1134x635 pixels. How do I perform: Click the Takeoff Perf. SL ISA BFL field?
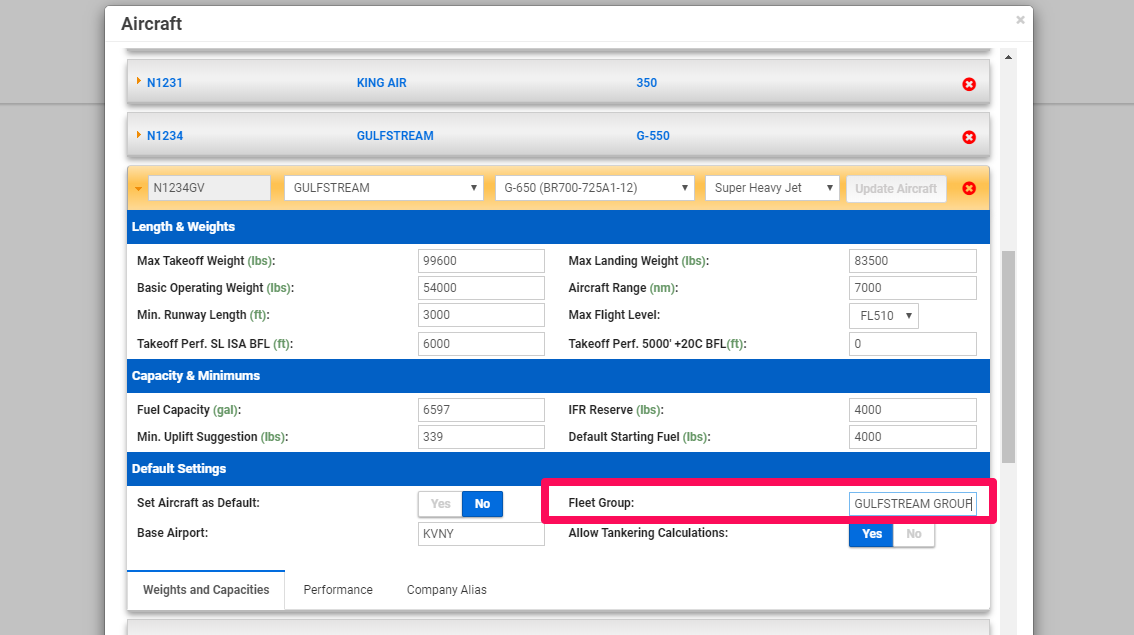481,344
